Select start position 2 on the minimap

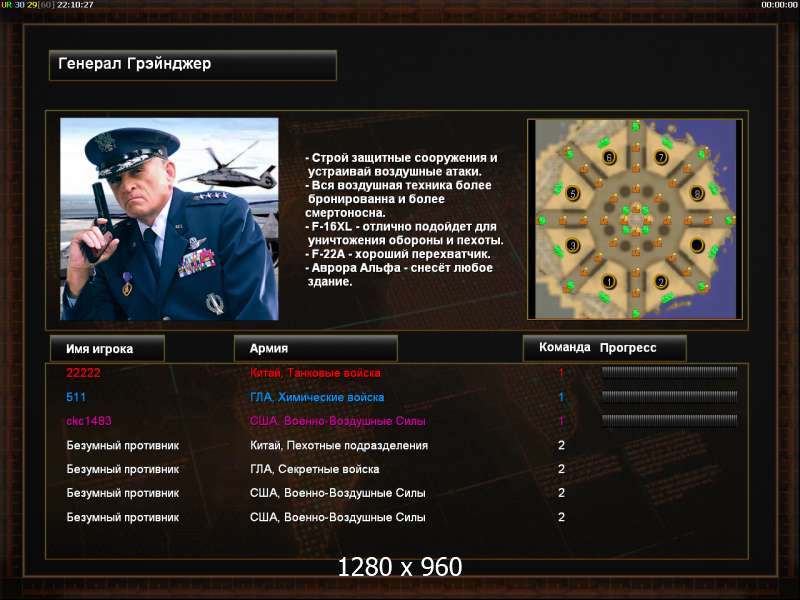pyautogui.click(x=661, y=282)
